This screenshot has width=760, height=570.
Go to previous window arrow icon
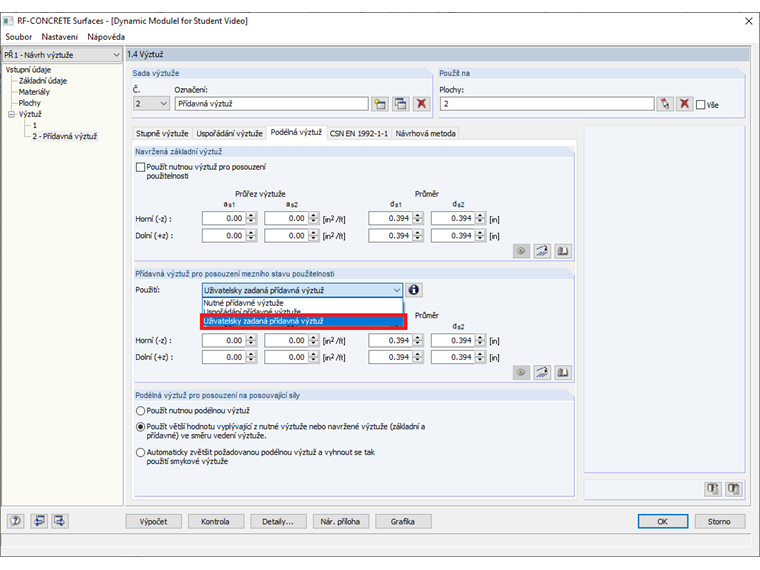click(x=39, y=521)
